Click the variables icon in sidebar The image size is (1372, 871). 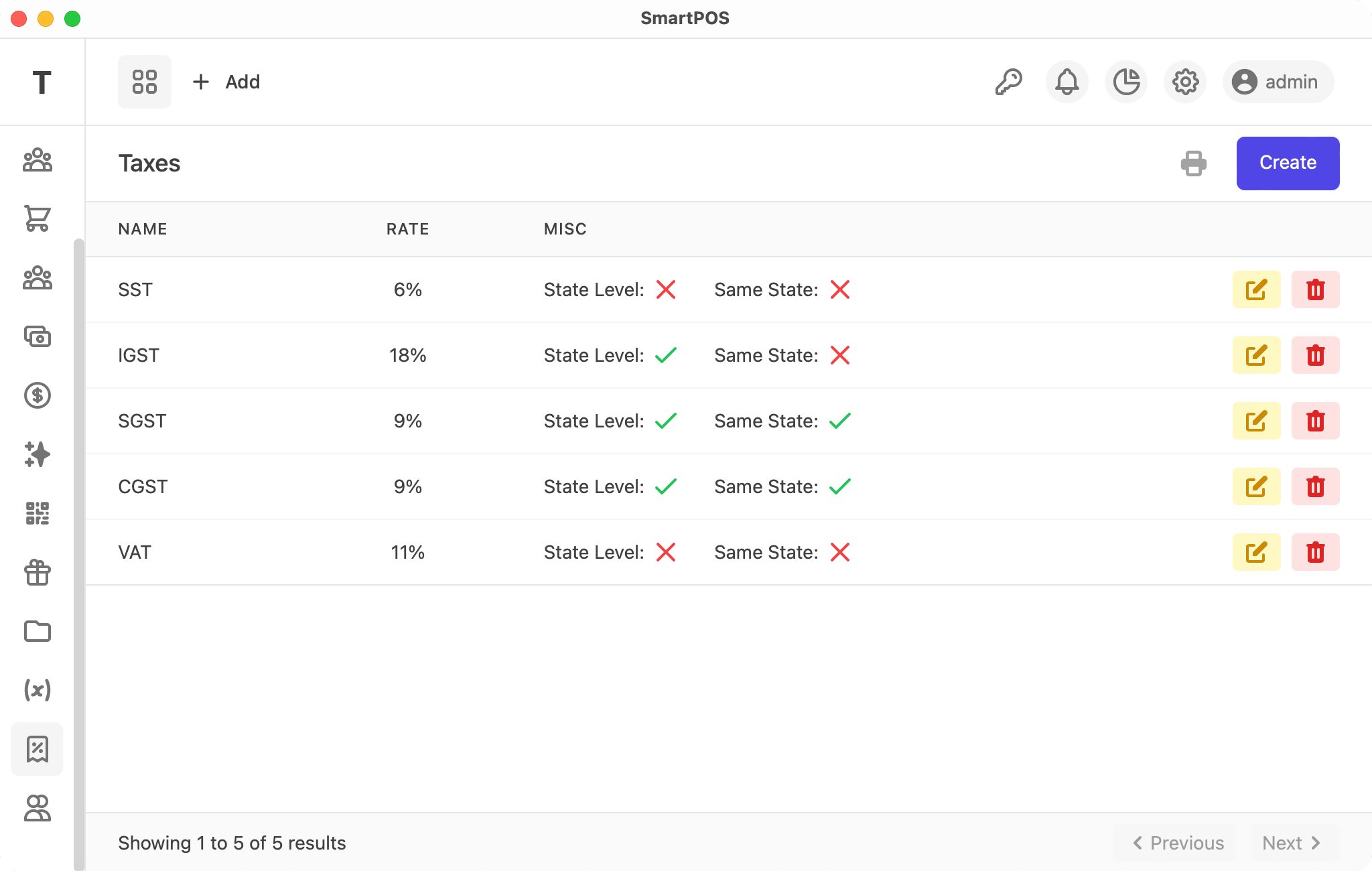point(37,690)
